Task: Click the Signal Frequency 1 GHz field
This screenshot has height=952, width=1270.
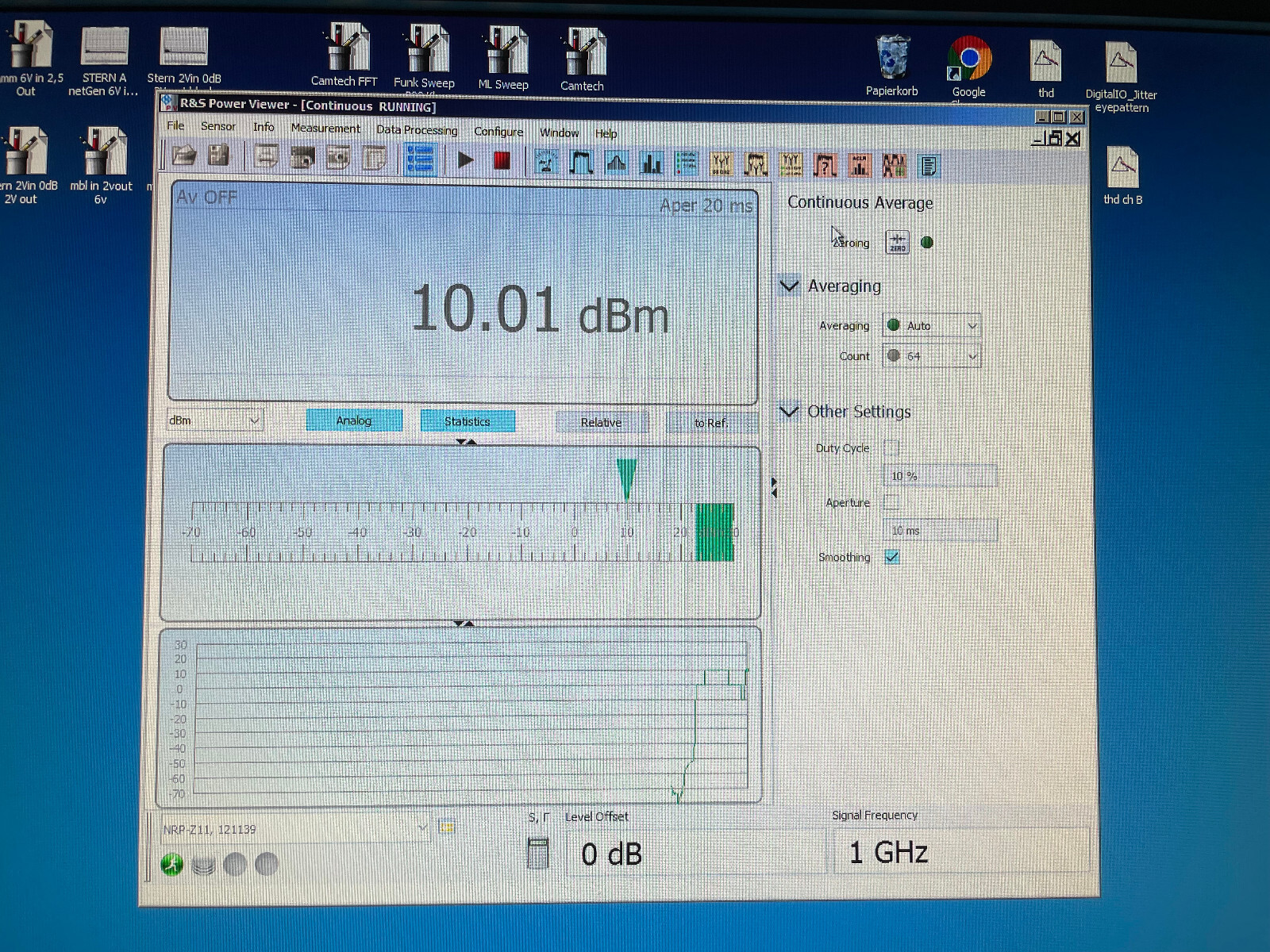Action: tap(960, 851)
